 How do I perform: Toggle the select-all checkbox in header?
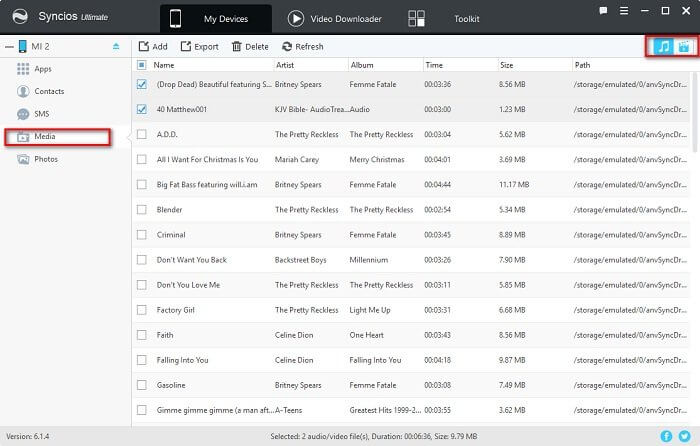(142, 65)
